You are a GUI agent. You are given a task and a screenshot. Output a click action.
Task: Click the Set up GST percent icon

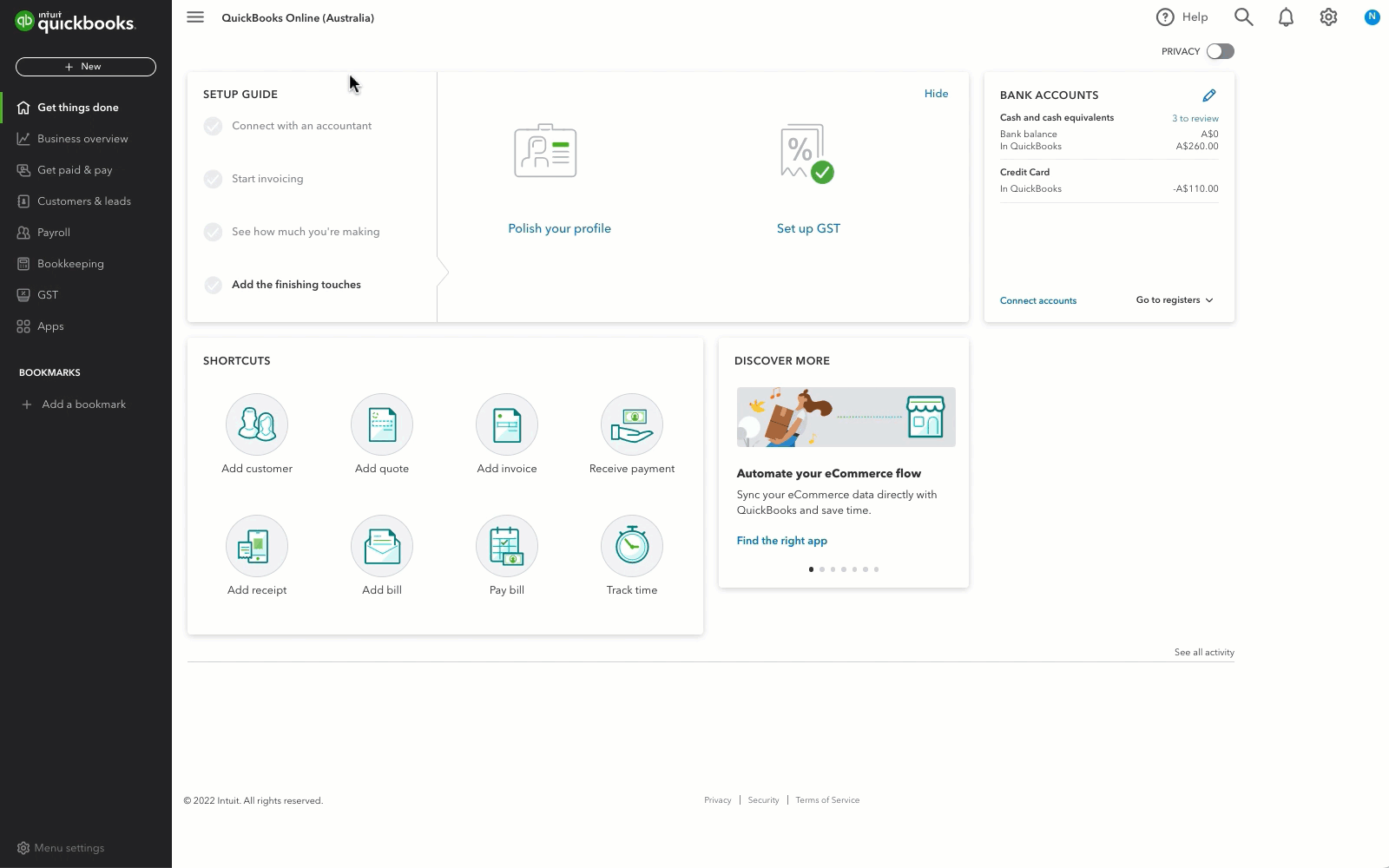[807, 153]
